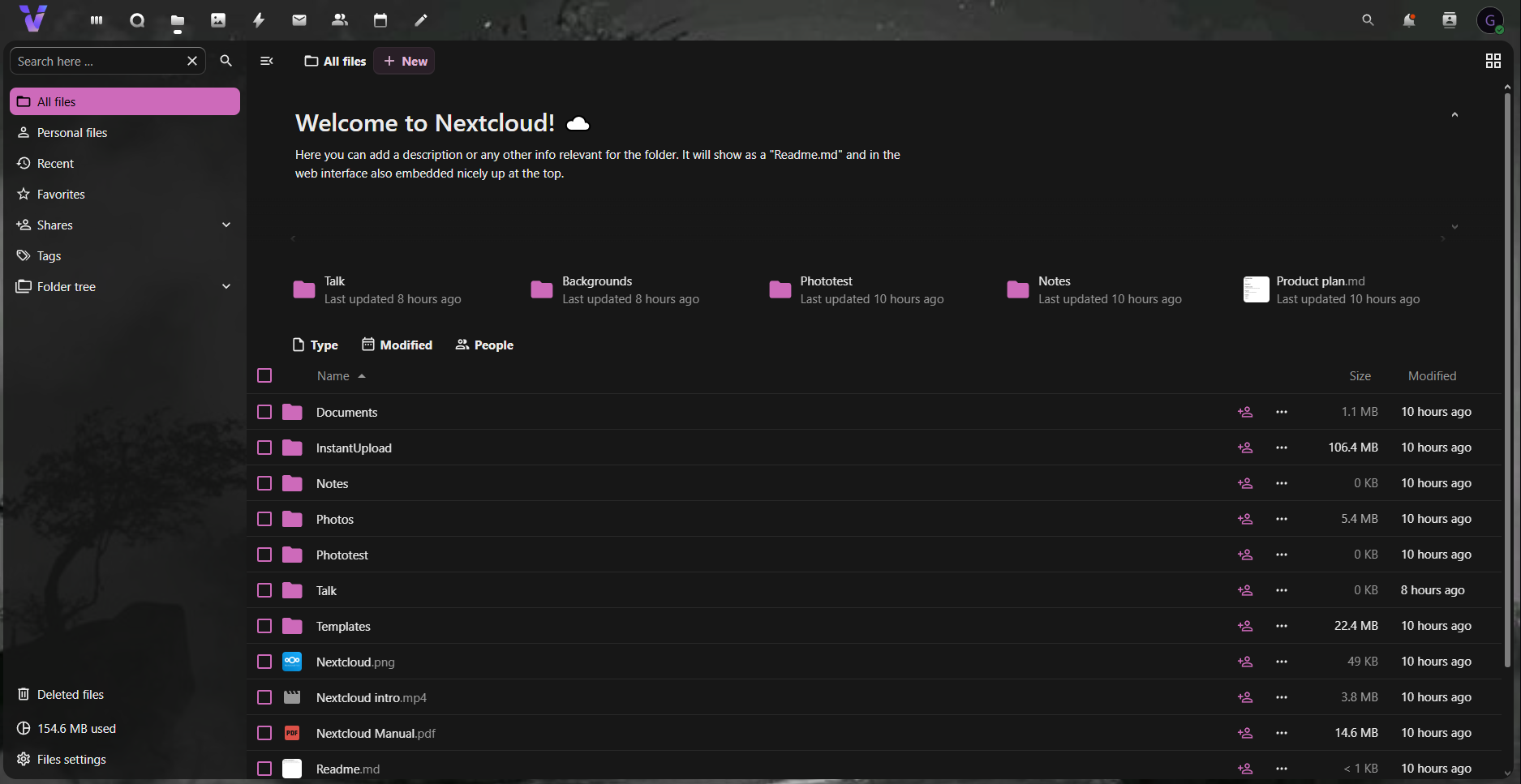Open the People filter dropdown

point(484,345)
